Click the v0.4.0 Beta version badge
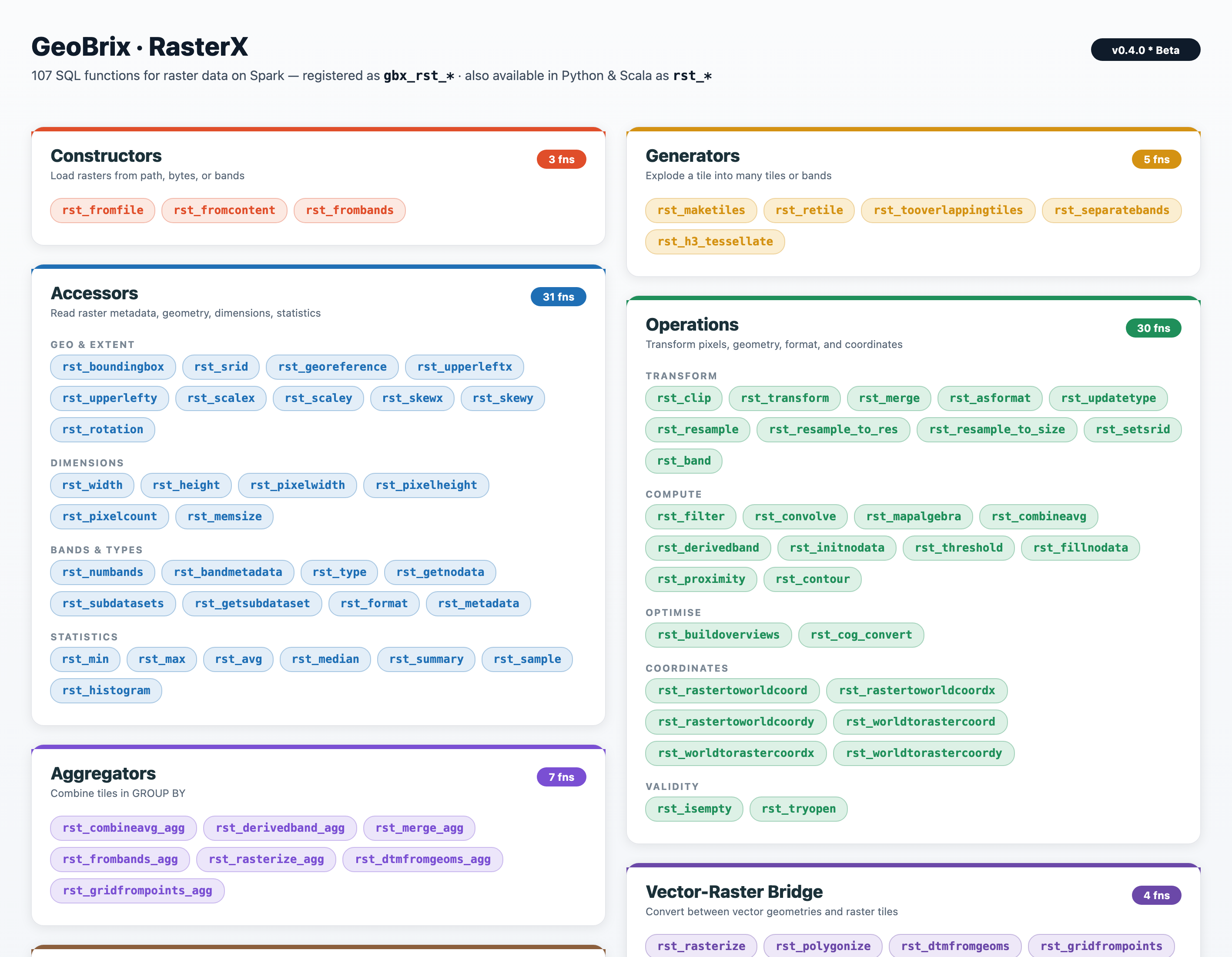The image size is (1232, 957). [x=1145, y=50]
